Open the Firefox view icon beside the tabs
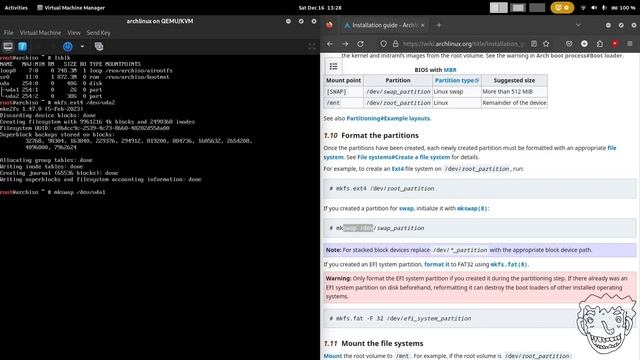Viewport: 640px width, 360px height. pyautogui.click(x=329, y=25)
